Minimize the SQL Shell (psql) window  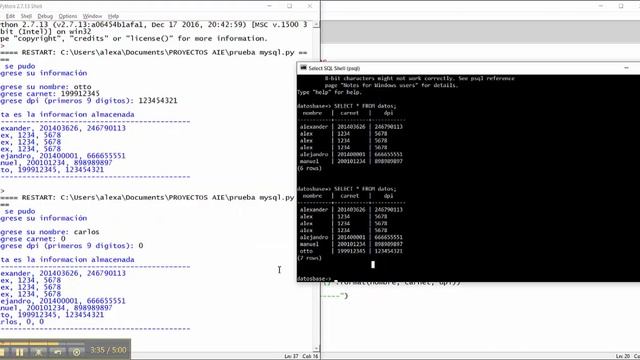(627, 68)
